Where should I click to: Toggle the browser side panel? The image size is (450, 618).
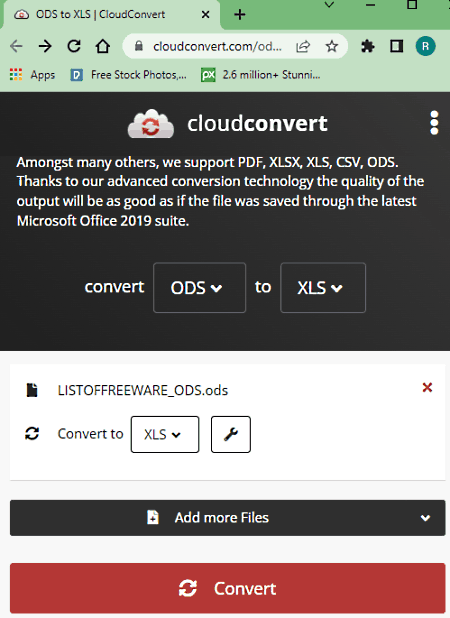[396, 47]
